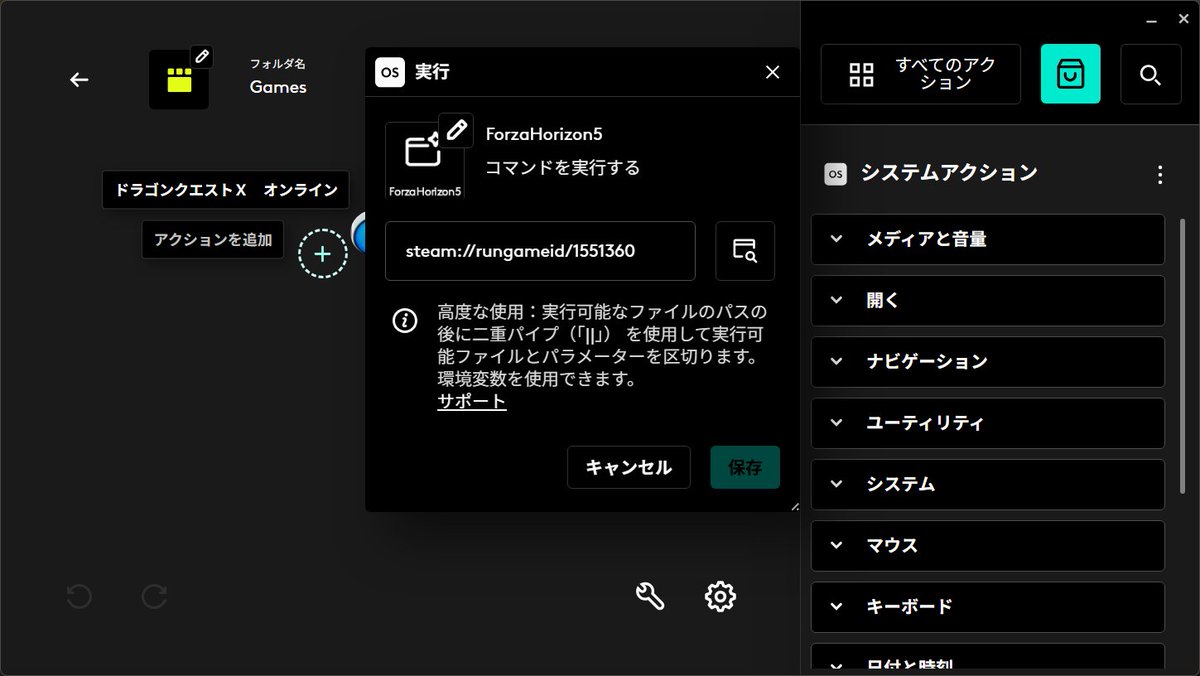Go back with the left arrow icon
Image resolution: width=1200 pixels, height=676 pixels.
[79, 80]
